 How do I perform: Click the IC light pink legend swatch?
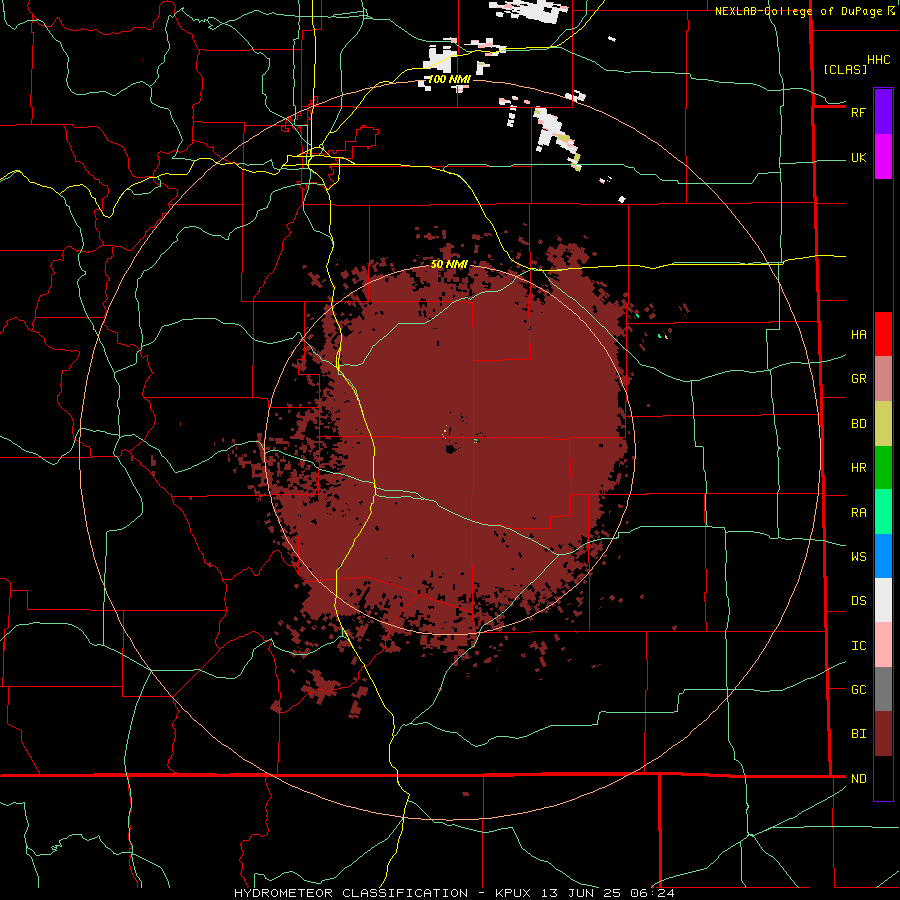pyautogui.click(x=883, y=645)
